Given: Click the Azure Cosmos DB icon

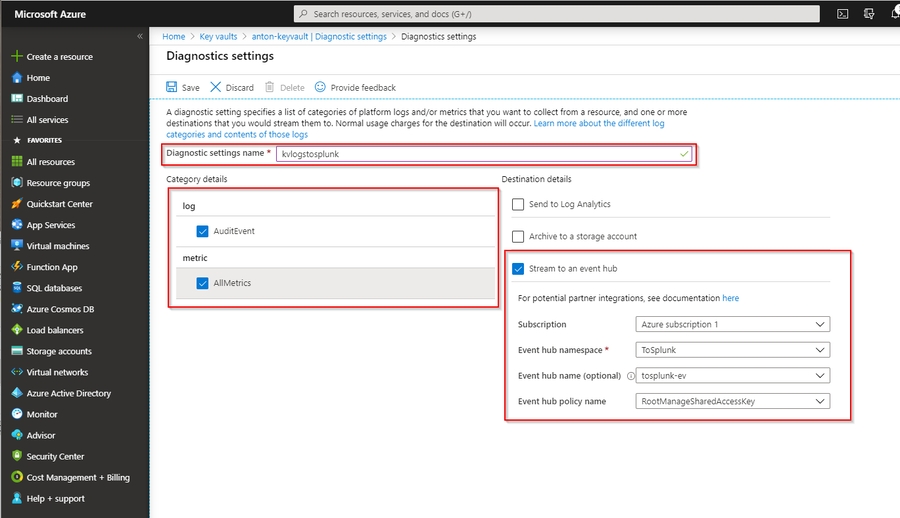Looking at the screenshot, I should coord(17,309).
